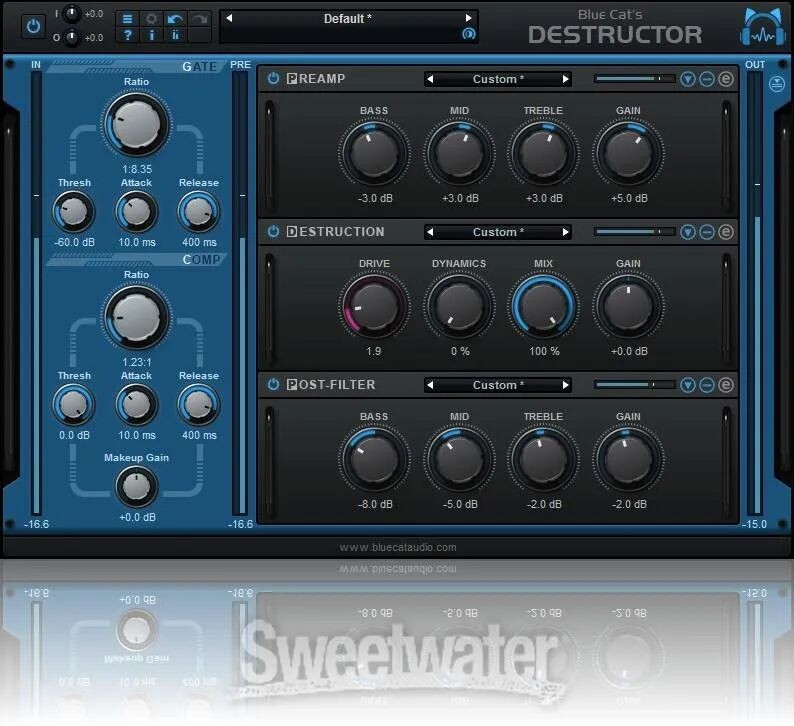
Task: Click the redo arrow icon
Action: coord(200,19)
